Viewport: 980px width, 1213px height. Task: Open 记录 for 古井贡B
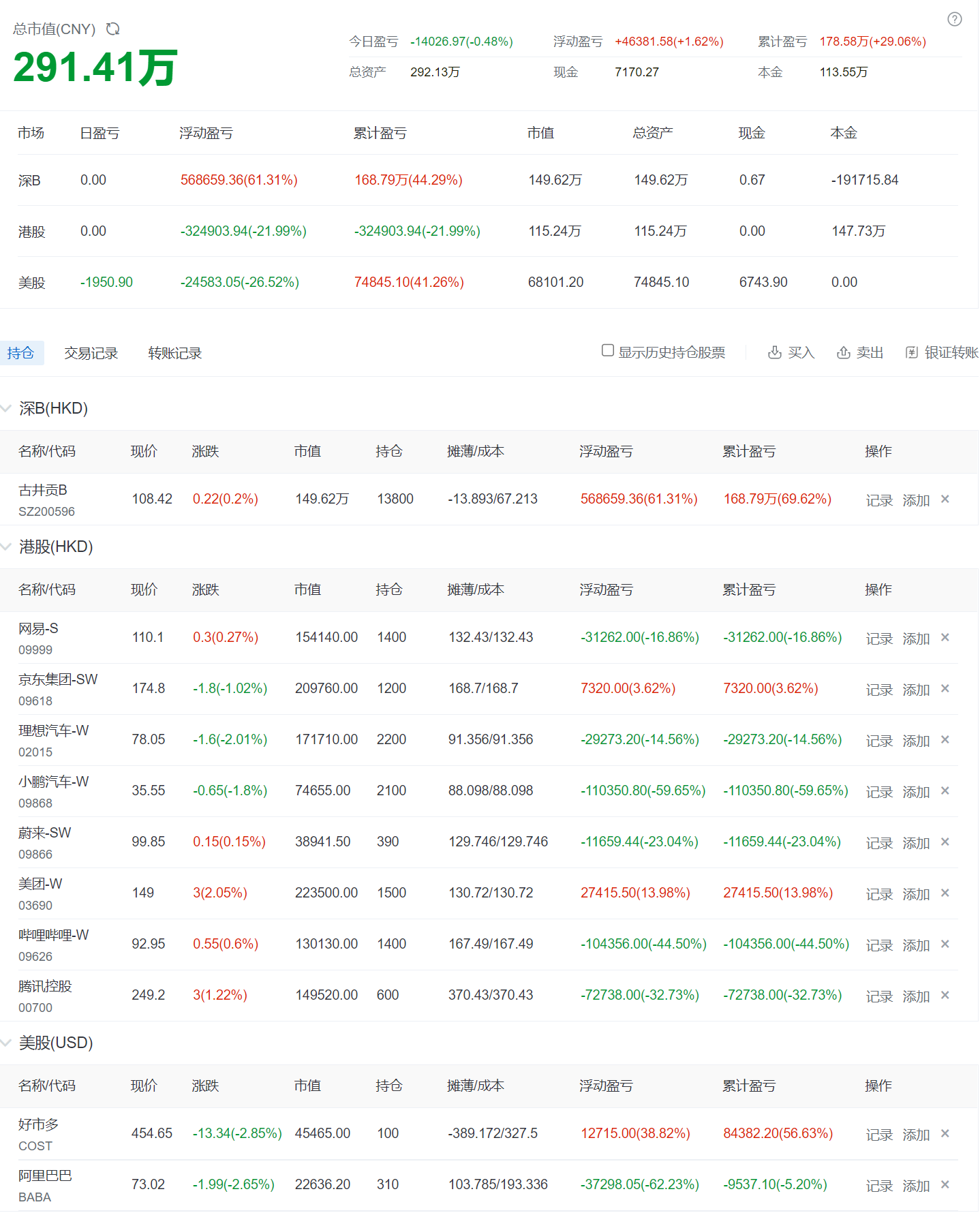pos(879,500)
